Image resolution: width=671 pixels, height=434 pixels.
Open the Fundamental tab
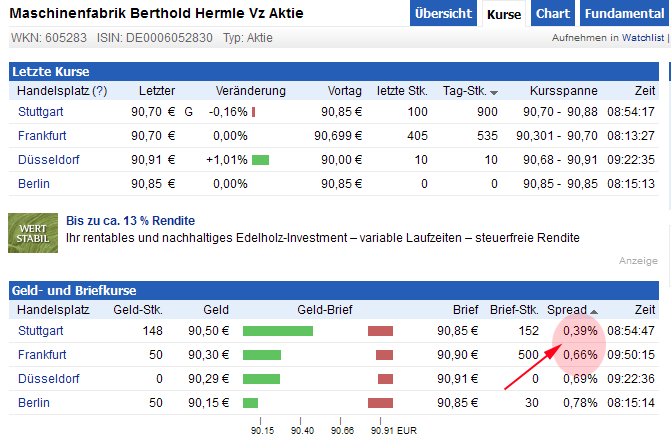625,13
